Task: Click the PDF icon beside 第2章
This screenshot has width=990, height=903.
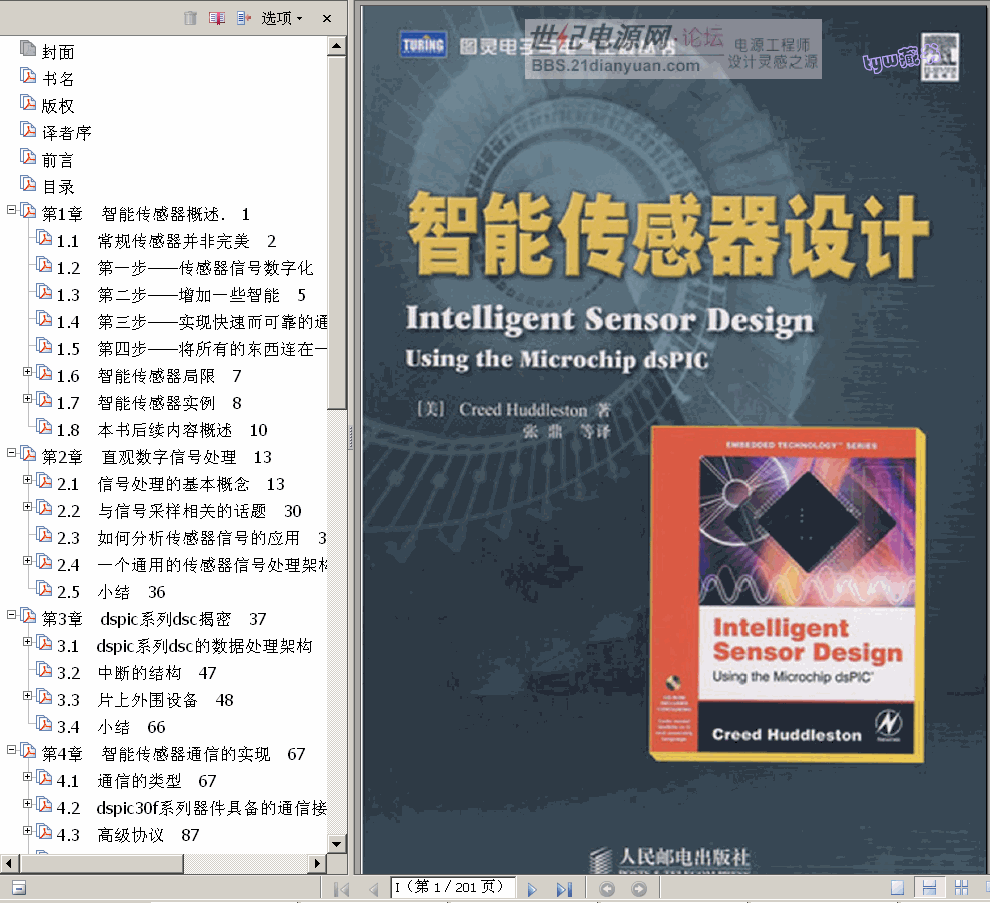Action: (28, 454)
